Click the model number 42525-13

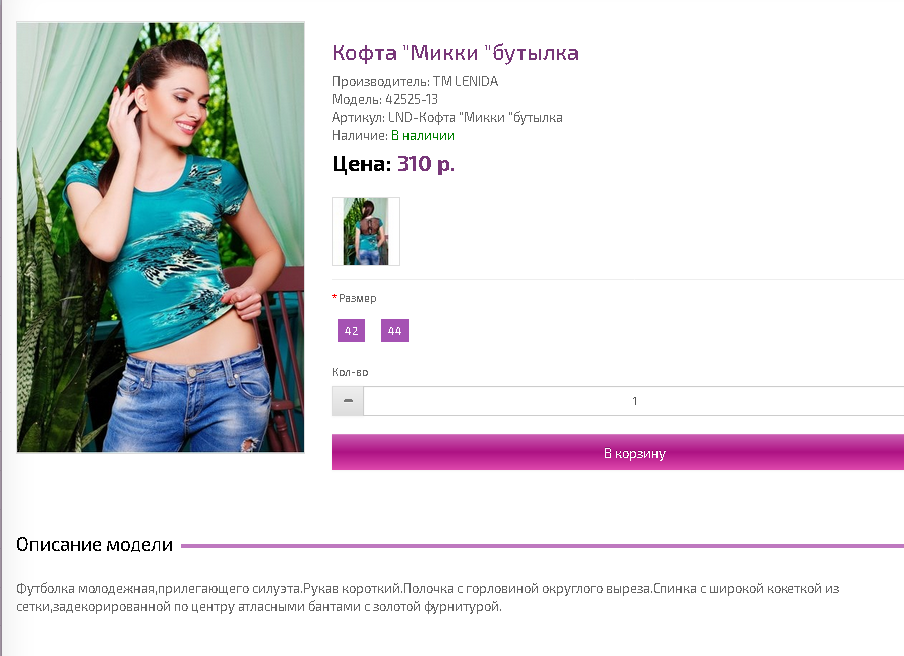point(411,99)
